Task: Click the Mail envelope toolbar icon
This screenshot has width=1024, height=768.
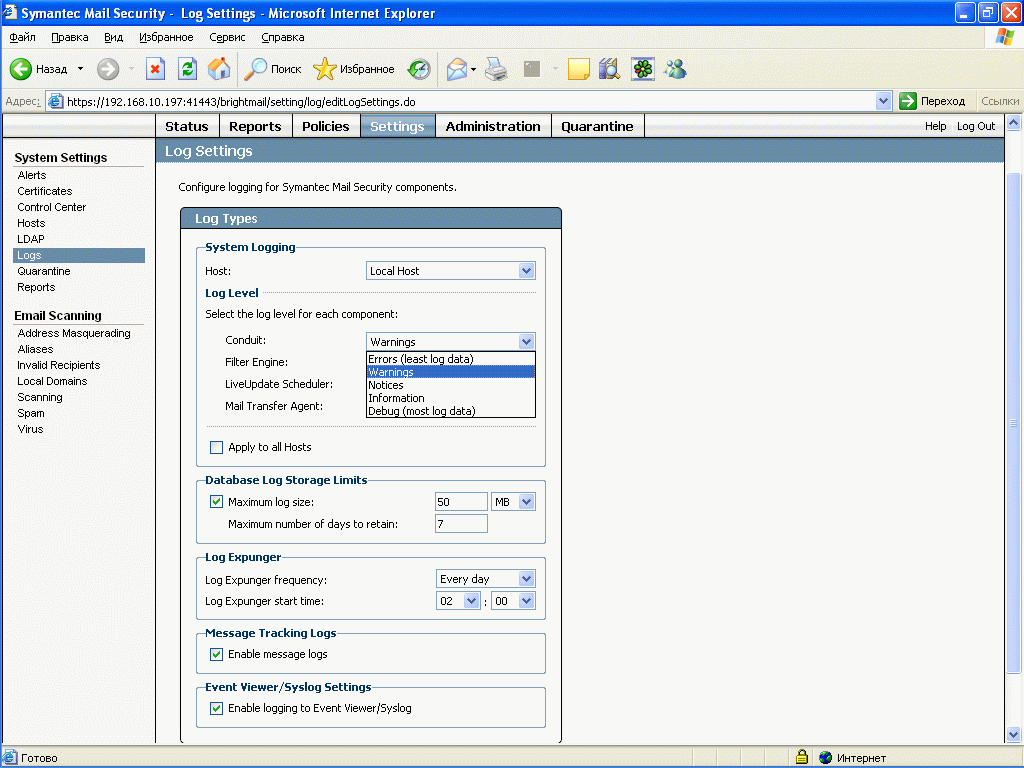Action: point(457,69)
